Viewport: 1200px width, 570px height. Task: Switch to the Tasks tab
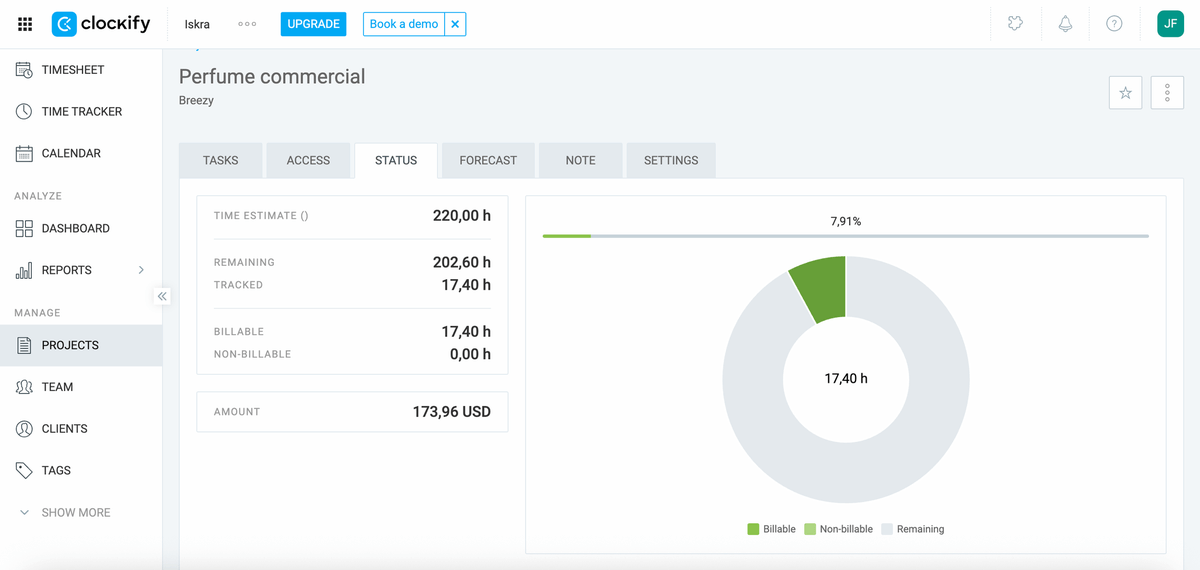coord(220,160)
